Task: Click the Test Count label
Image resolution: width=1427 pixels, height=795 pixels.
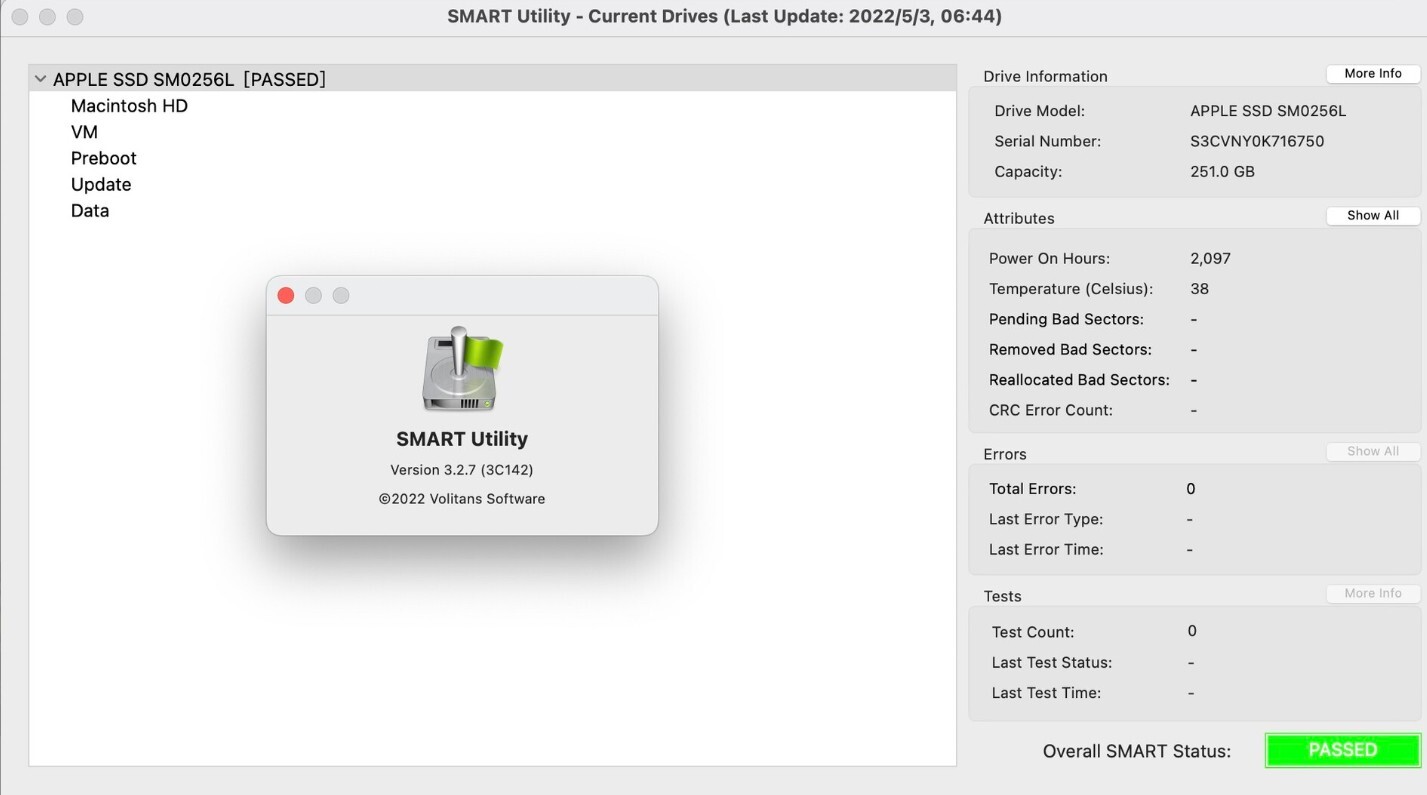Action: 1033,632
